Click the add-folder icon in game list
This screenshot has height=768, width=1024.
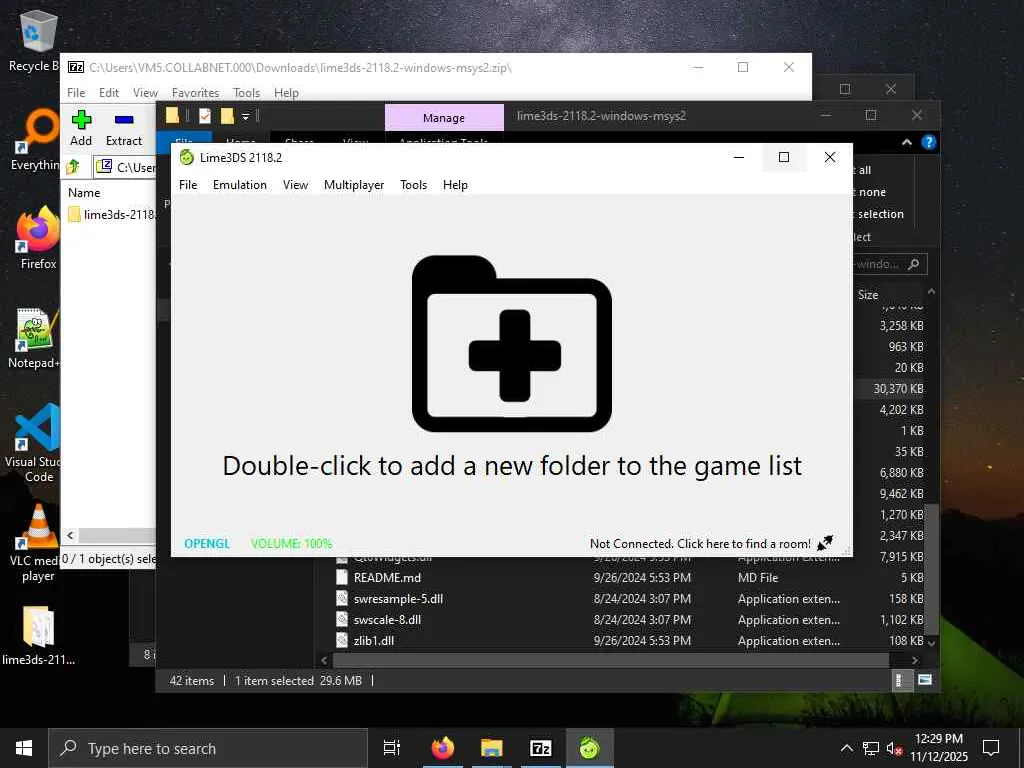point(512,344)
